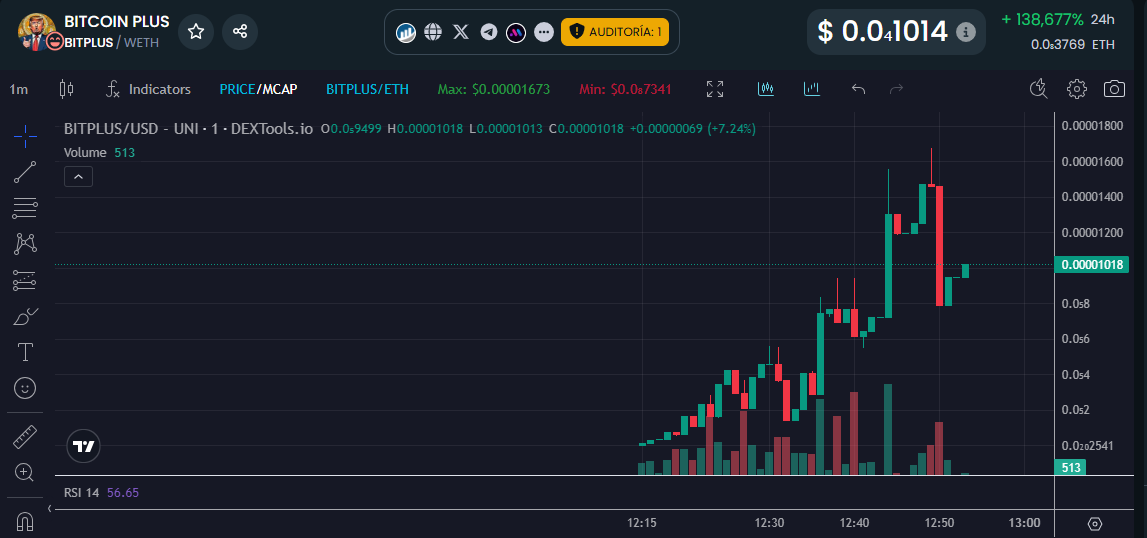Click the Volume 513 legend label

pyautogui.click(x=99, y=152)
